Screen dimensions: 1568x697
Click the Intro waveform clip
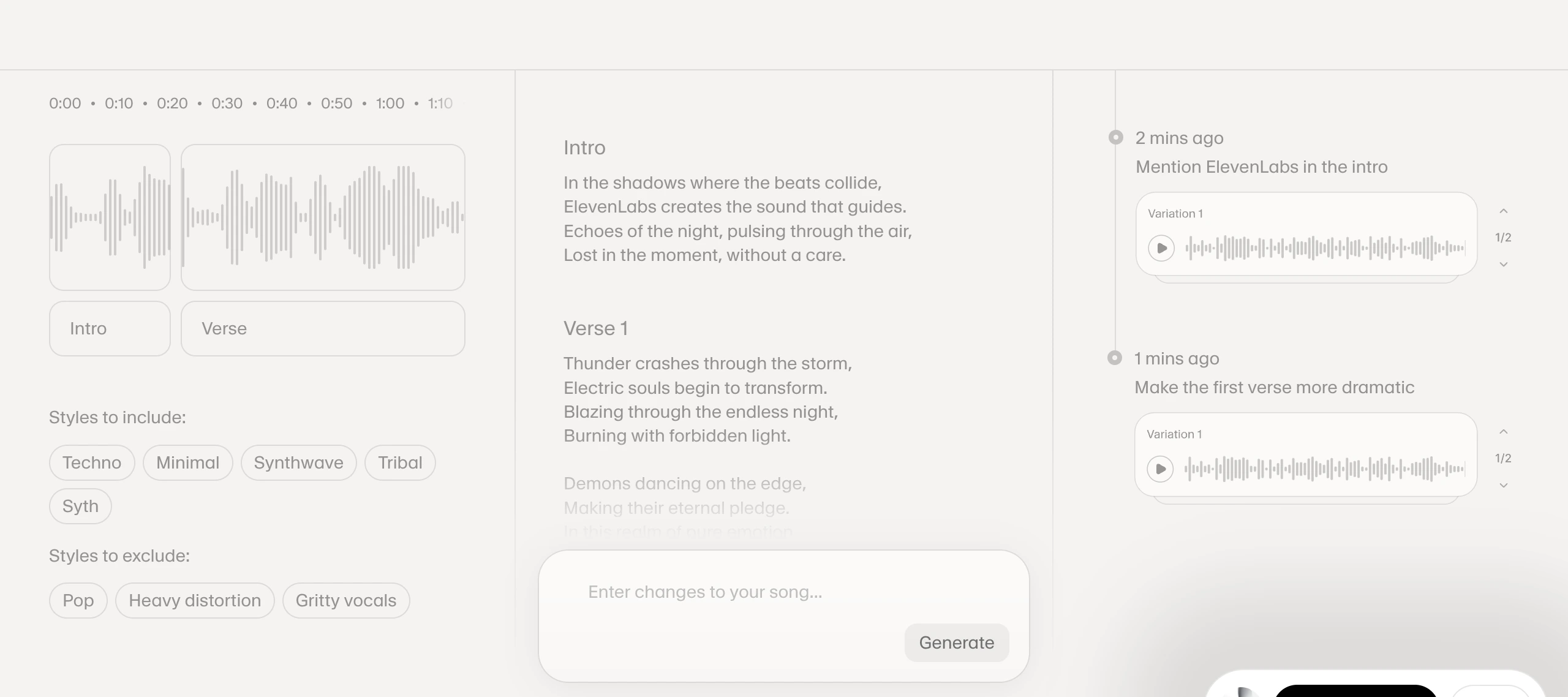click(110, 217)
